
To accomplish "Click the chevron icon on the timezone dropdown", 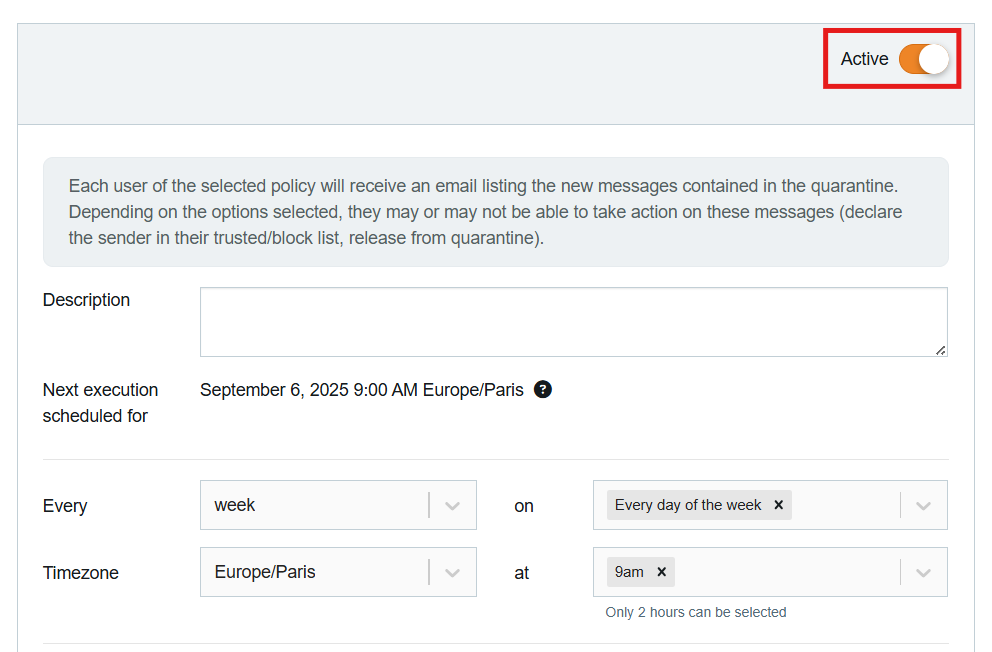I will click(x=451, y=572).
